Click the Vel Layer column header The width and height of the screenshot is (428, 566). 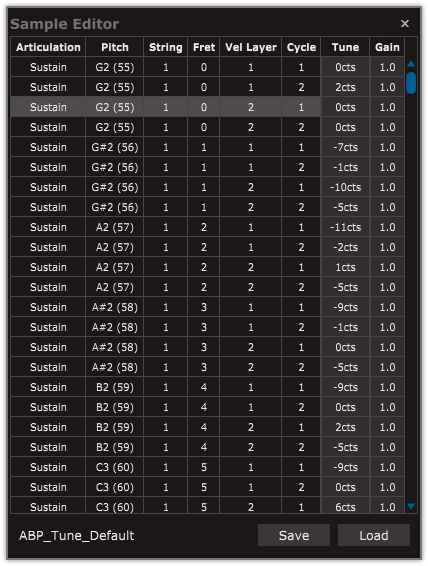pyautogui.click(x=250, y=47)
